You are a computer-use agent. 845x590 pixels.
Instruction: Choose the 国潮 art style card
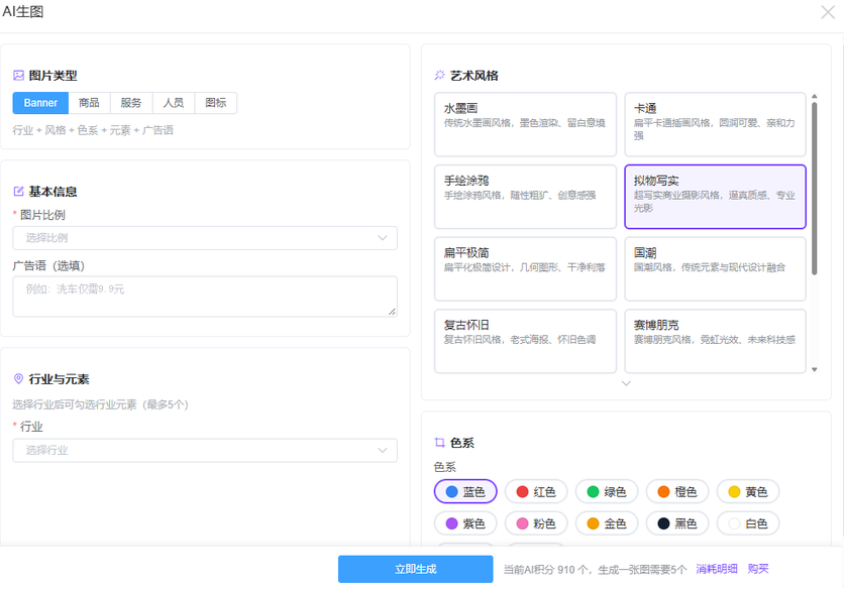coord(715,269)
